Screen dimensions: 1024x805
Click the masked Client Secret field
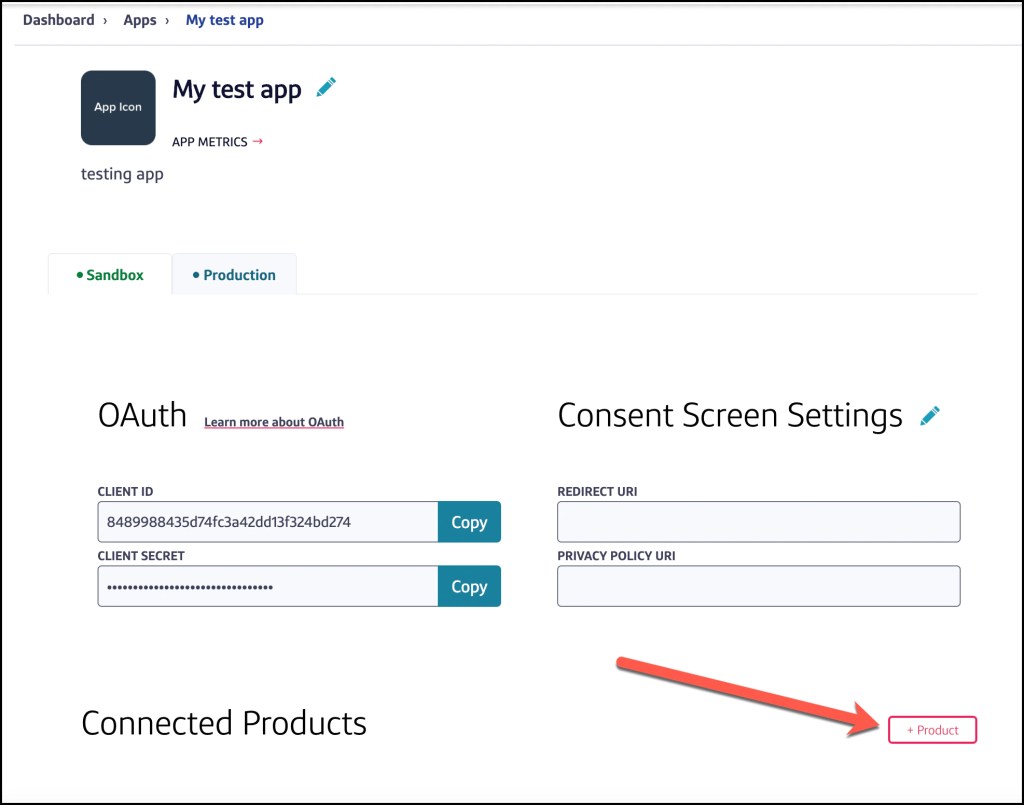pos(267,587)
